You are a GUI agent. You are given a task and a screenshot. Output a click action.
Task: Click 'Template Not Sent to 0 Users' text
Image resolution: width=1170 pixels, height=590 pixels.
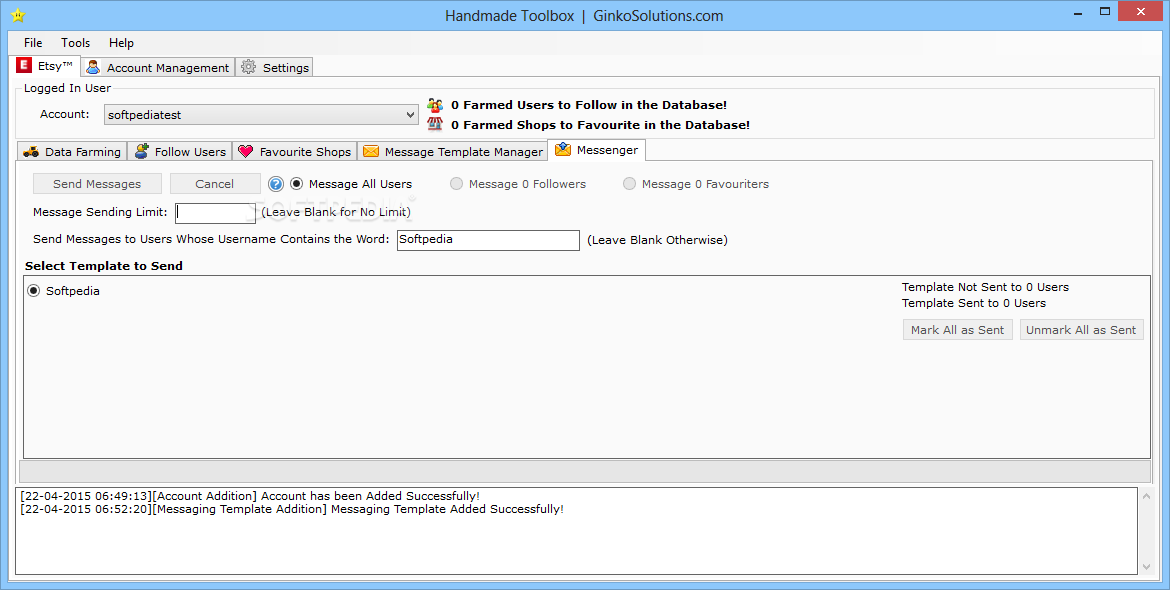985,287
